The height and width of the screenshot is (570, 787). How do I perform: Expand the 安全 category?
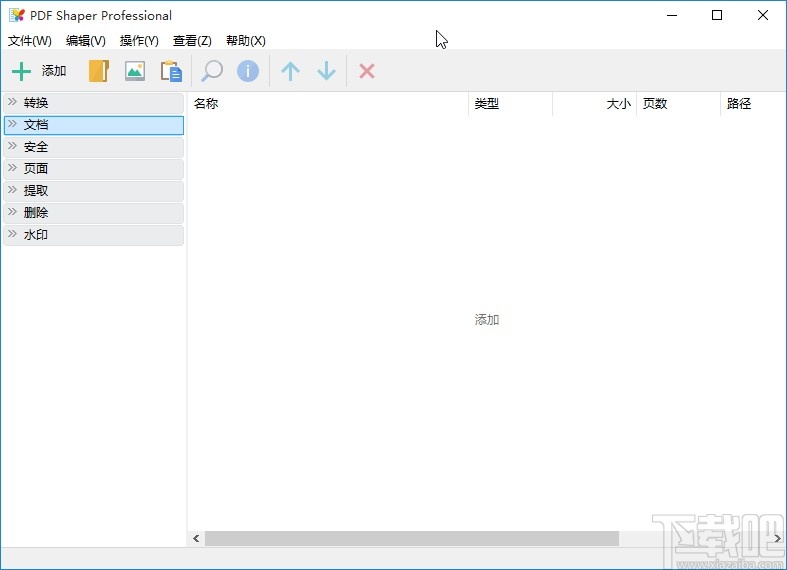click(x=94, y=147)
